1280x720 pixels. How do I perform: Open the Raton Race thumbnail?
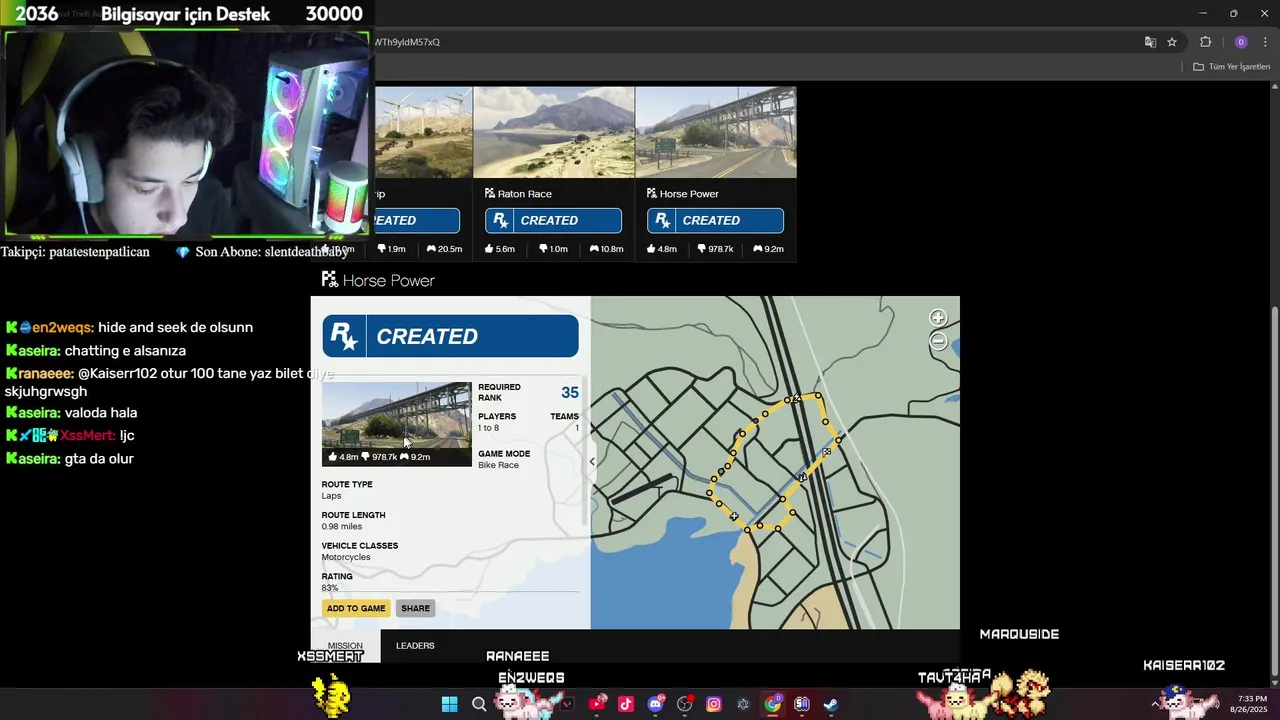click(554, 132)
